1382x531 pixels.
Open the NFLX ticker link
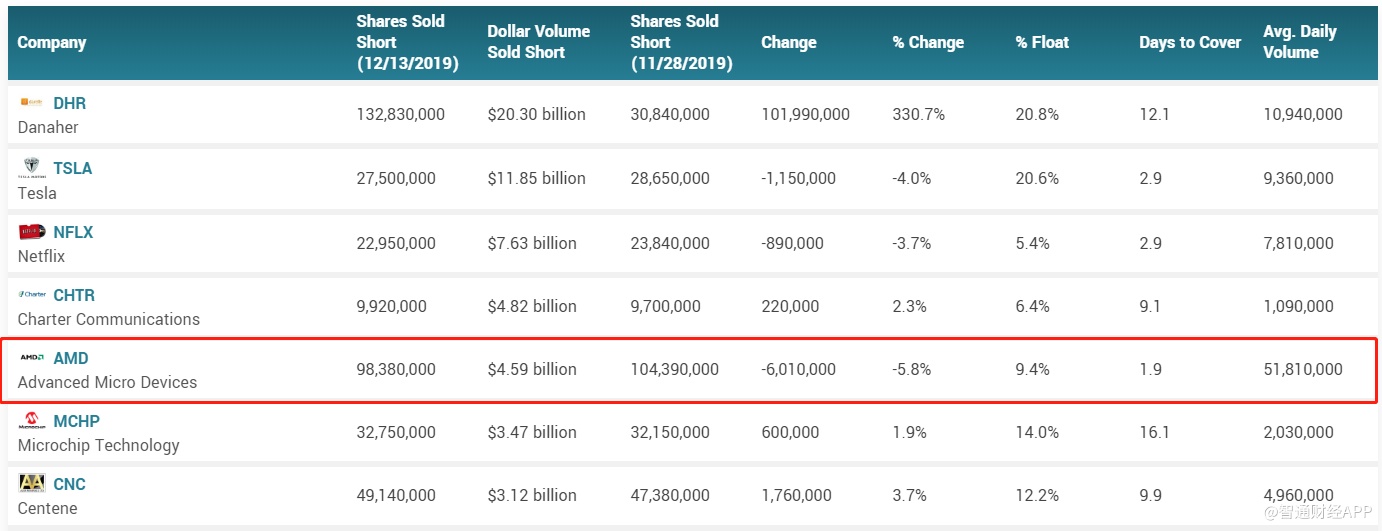[73, 232]
